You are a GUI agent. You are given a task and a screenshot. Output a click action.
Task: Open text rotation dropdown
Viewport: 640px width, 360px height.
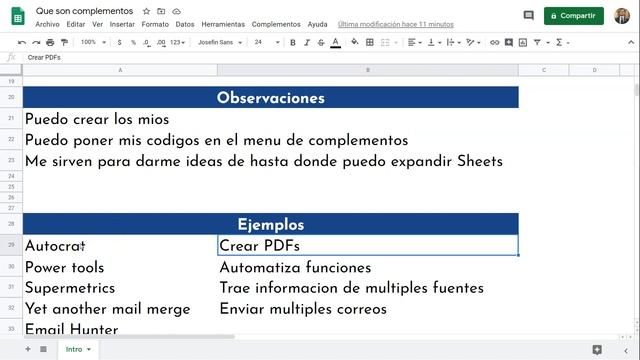(473, 42)
